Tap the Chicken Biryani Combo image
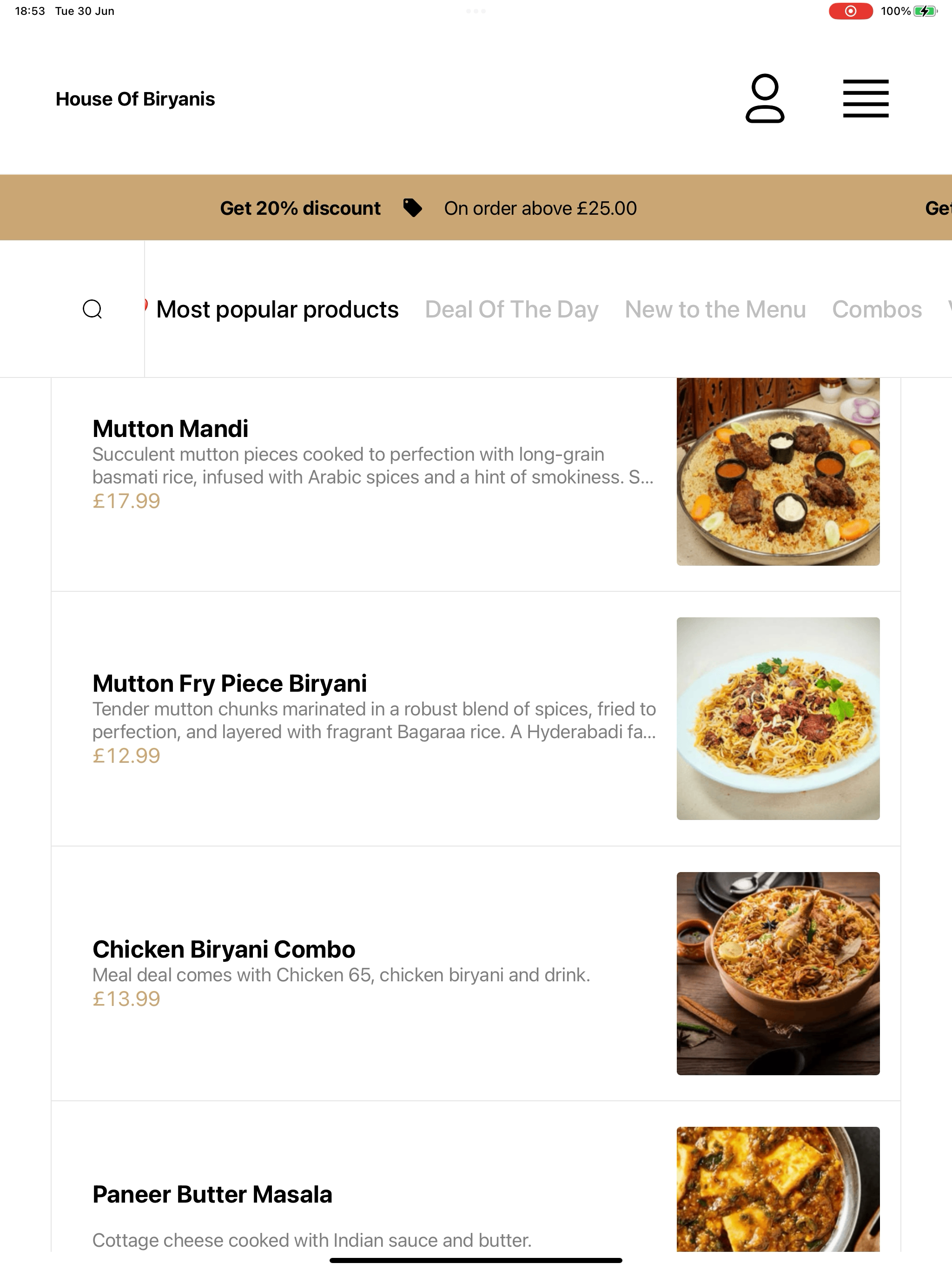 [778, 974]
